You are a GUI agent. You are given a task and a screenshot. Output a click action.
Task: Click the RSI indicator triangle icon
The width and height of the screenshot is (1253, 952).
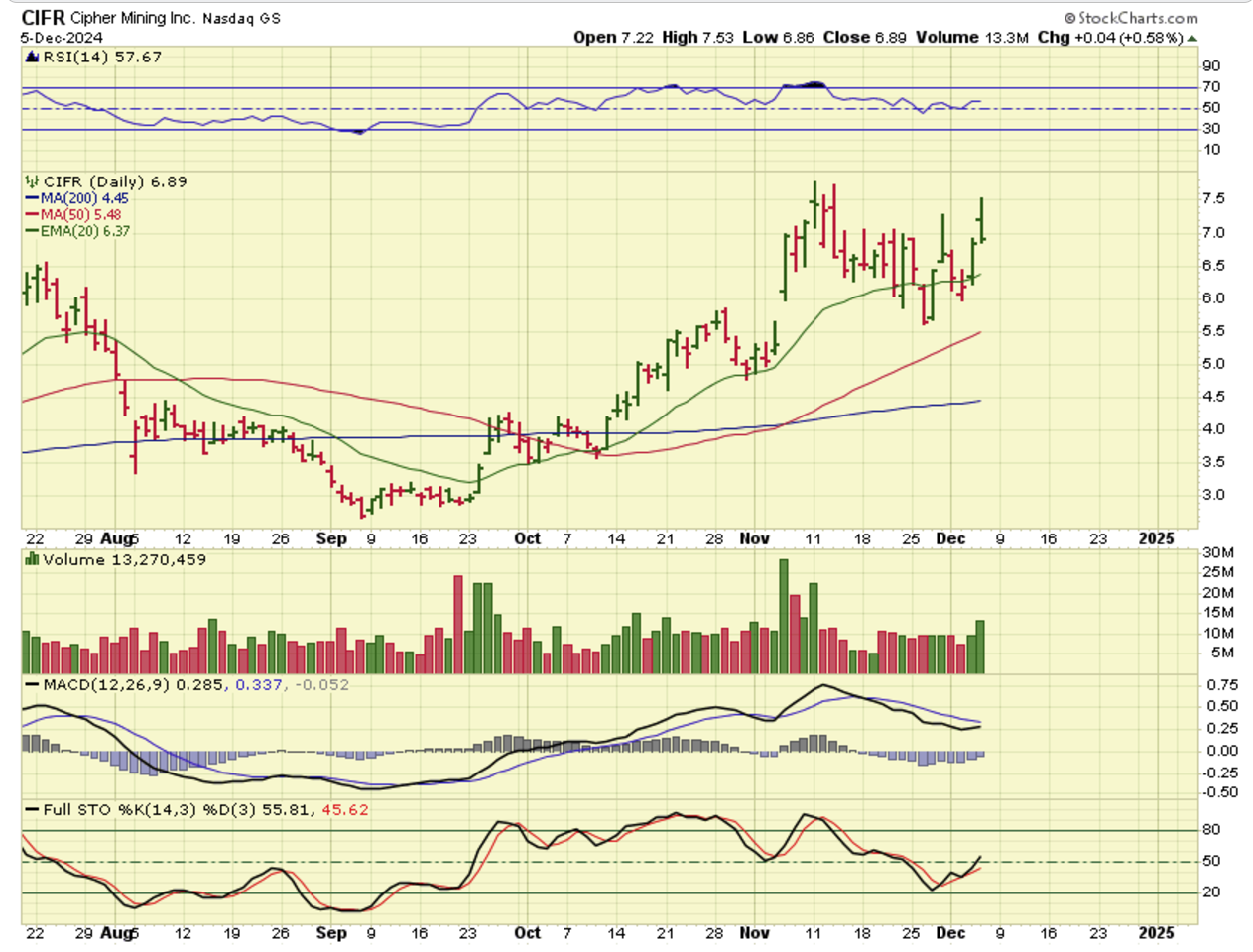(33, 57)
